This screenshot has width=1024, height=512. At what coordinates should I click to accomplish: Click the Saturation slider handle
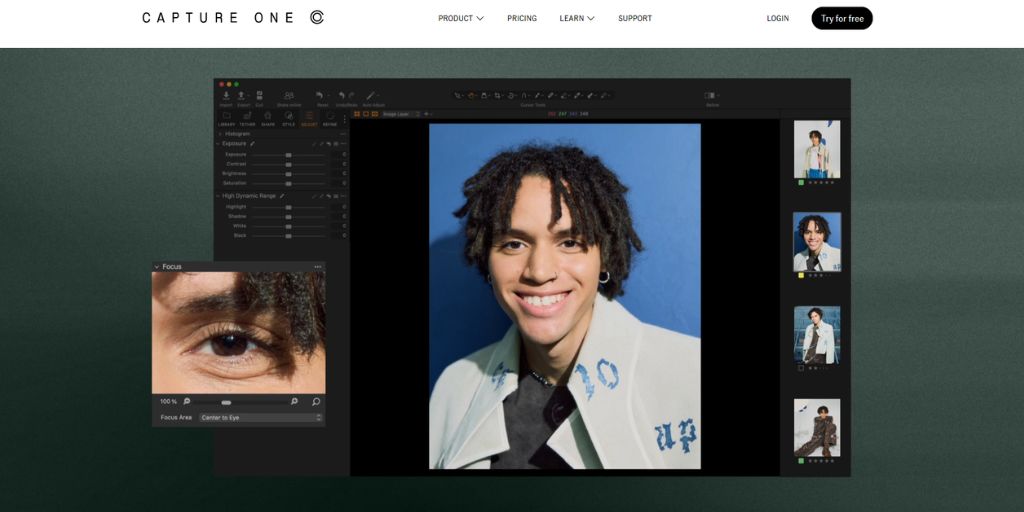click(288, 184)
